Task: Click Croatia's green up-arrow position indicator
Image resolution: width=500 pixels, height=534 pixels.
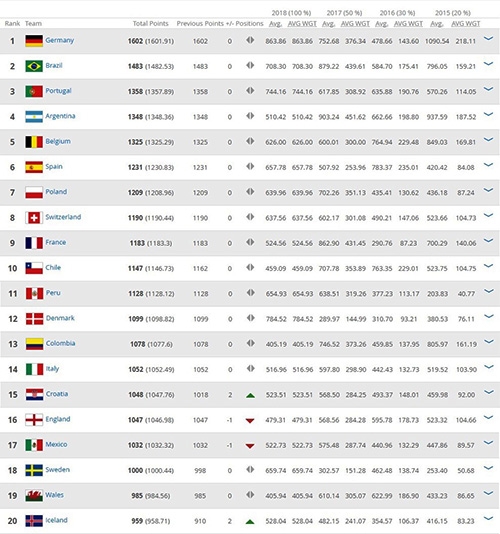Action: [250, 395]
